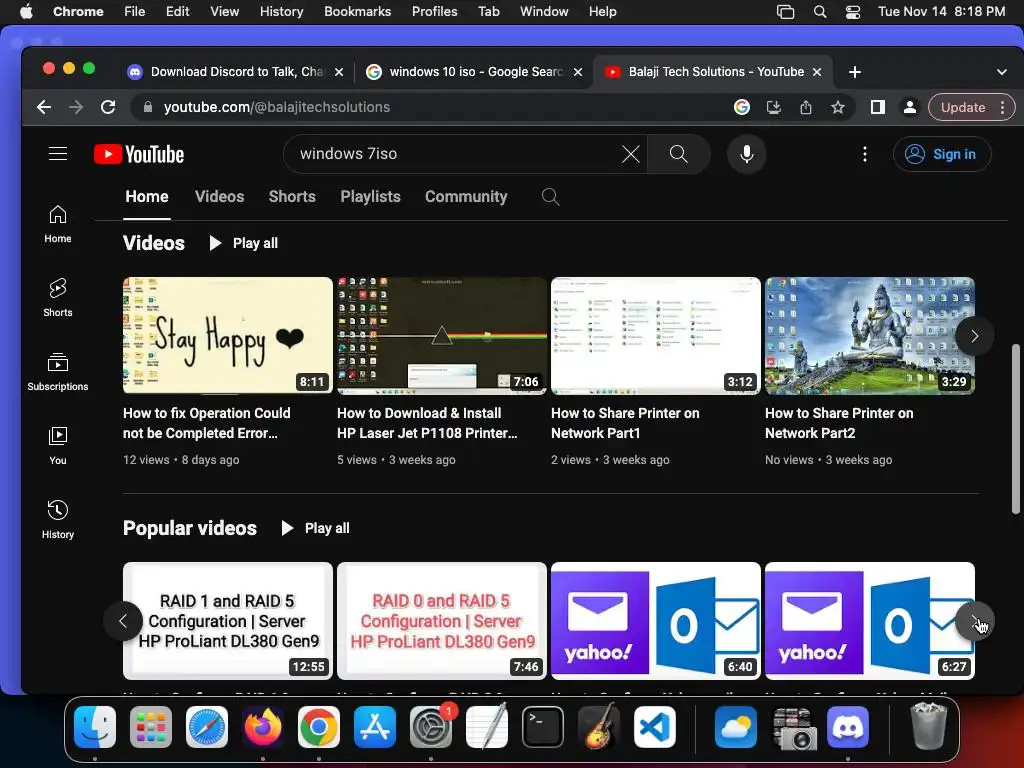Bookmark this page with the star icon
Image resolution: width=1024 pixels, height=768 pixels.
point(838,107)
